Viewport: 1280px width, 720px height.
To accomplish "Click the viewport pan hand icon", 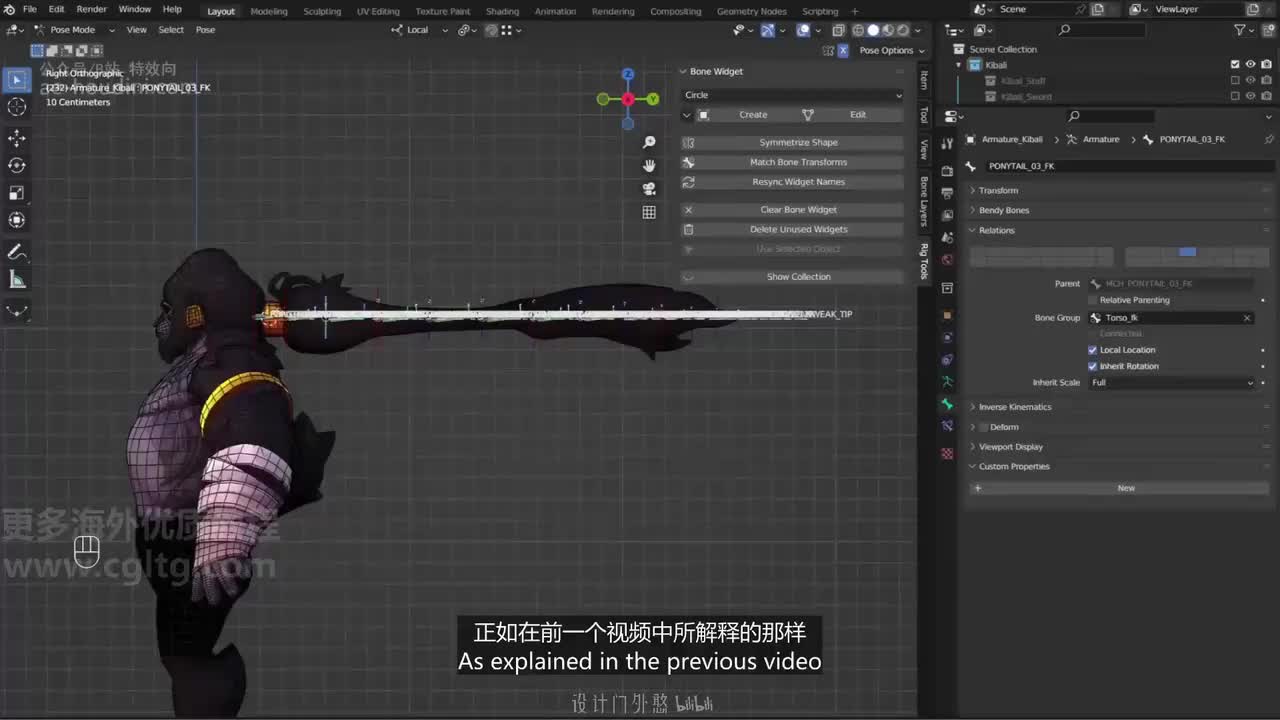I will (649, 166).
